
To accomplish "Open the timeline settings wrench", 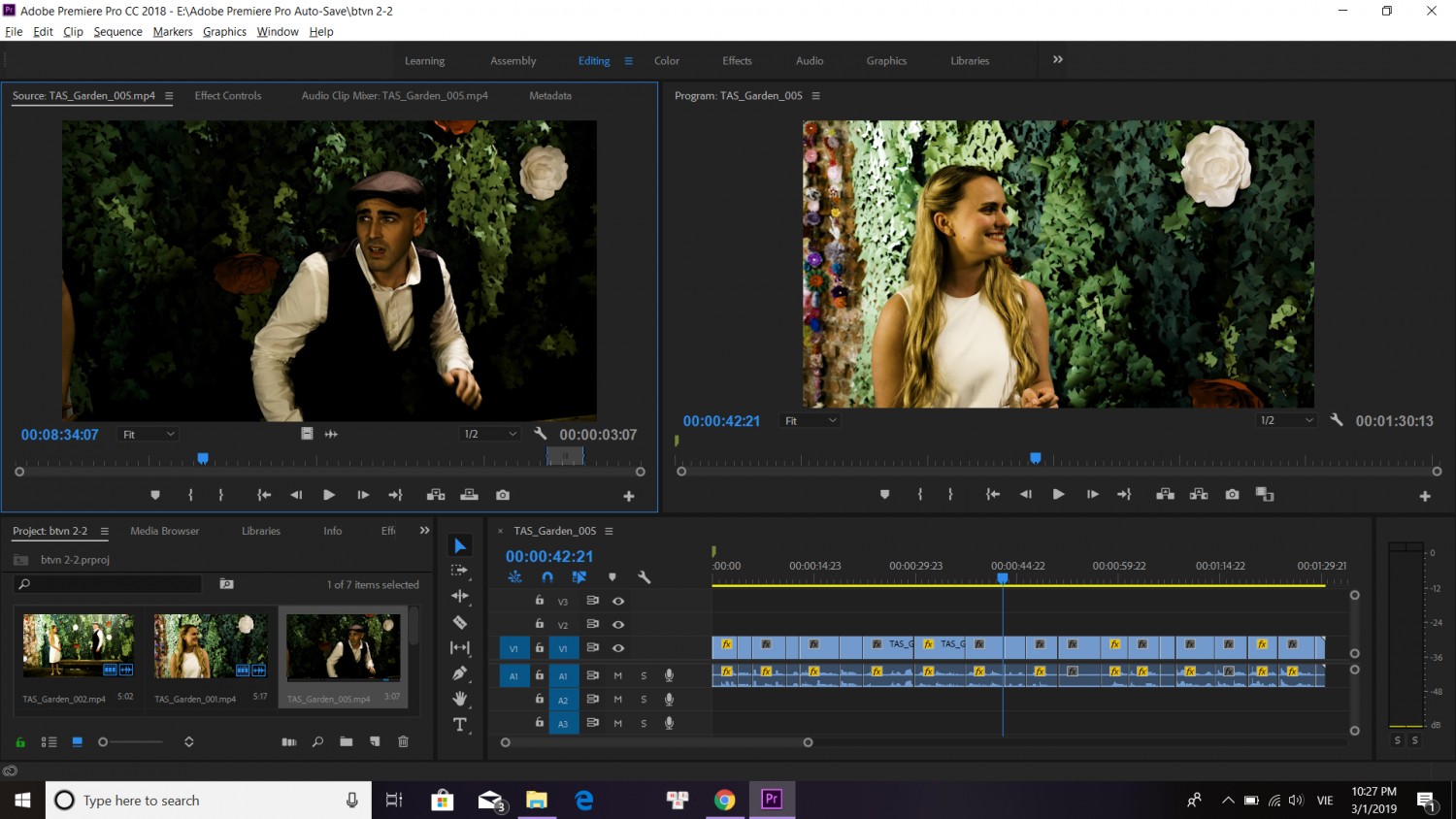I will (x=644, y=577).
